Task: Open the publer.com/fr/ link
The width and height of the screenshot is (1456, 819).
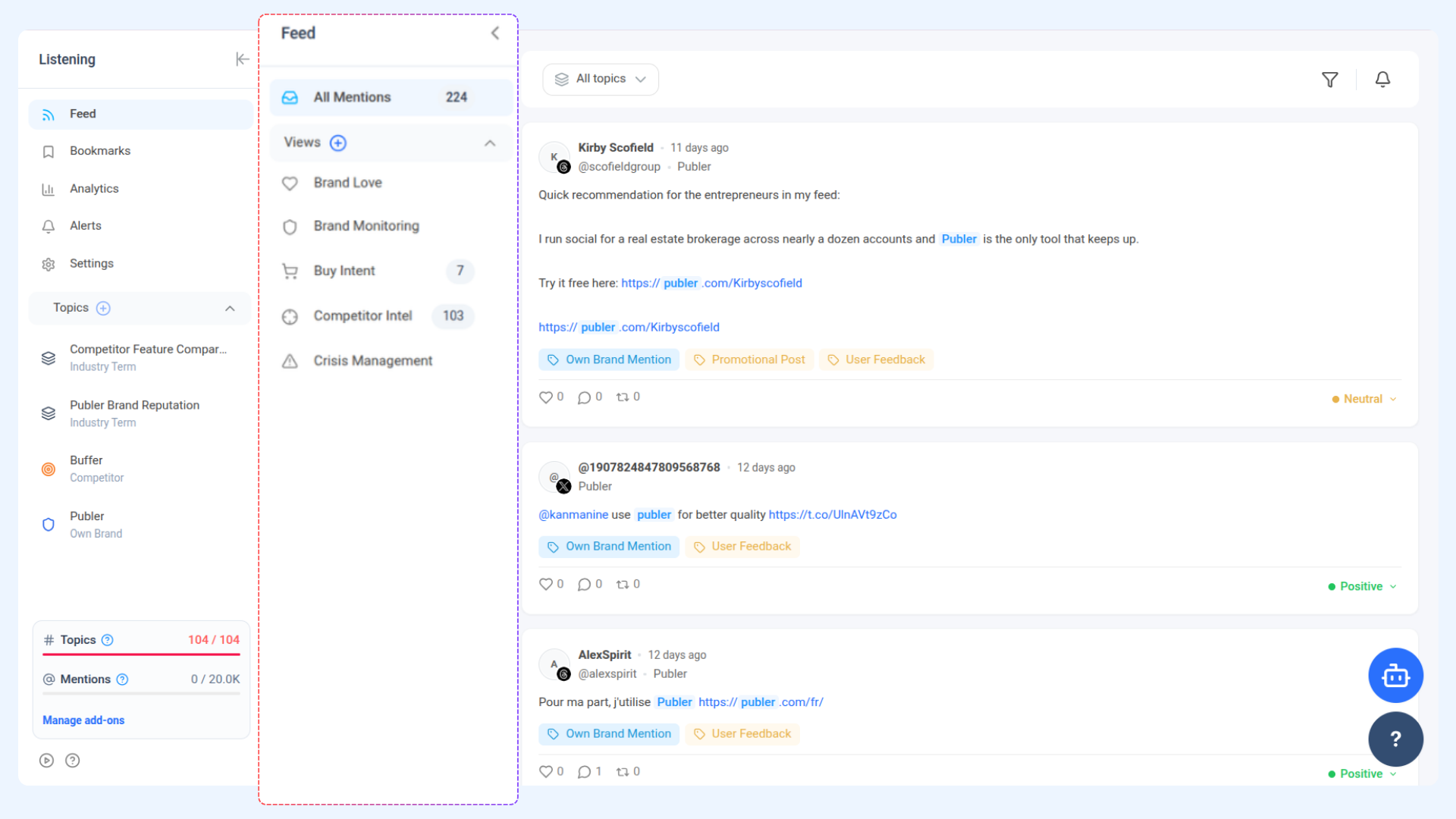Action: click(x=761, y=702)
